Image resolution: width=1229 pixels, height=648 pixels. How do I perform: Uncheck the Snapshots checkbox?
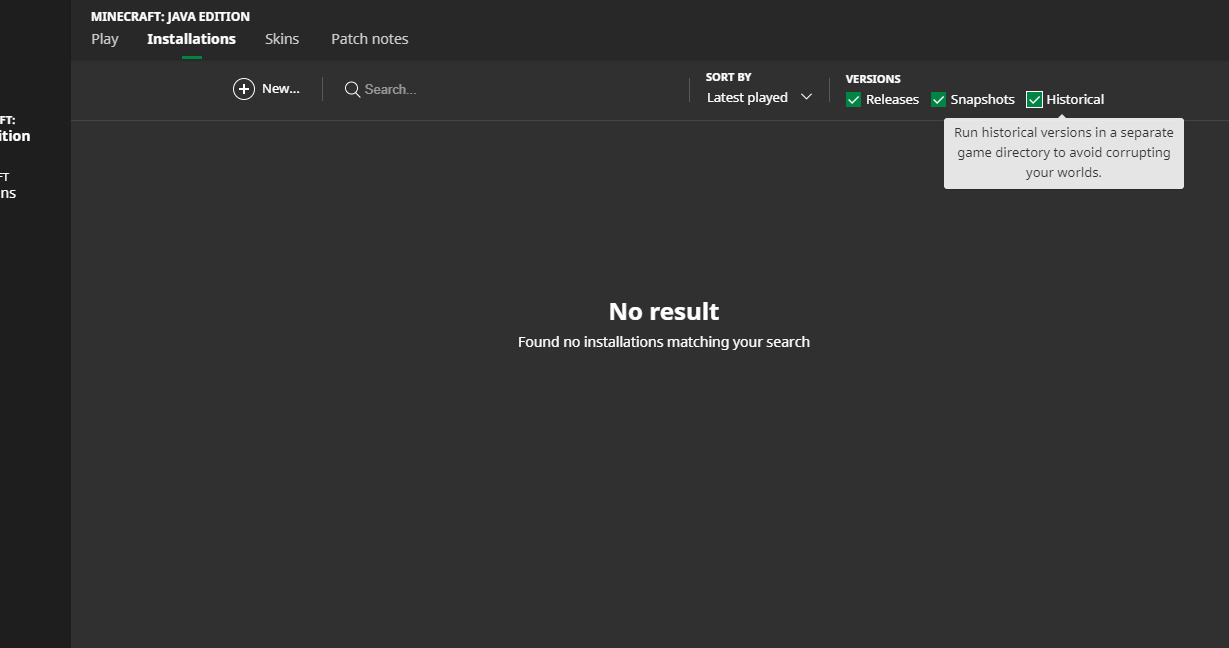(938, 99)
